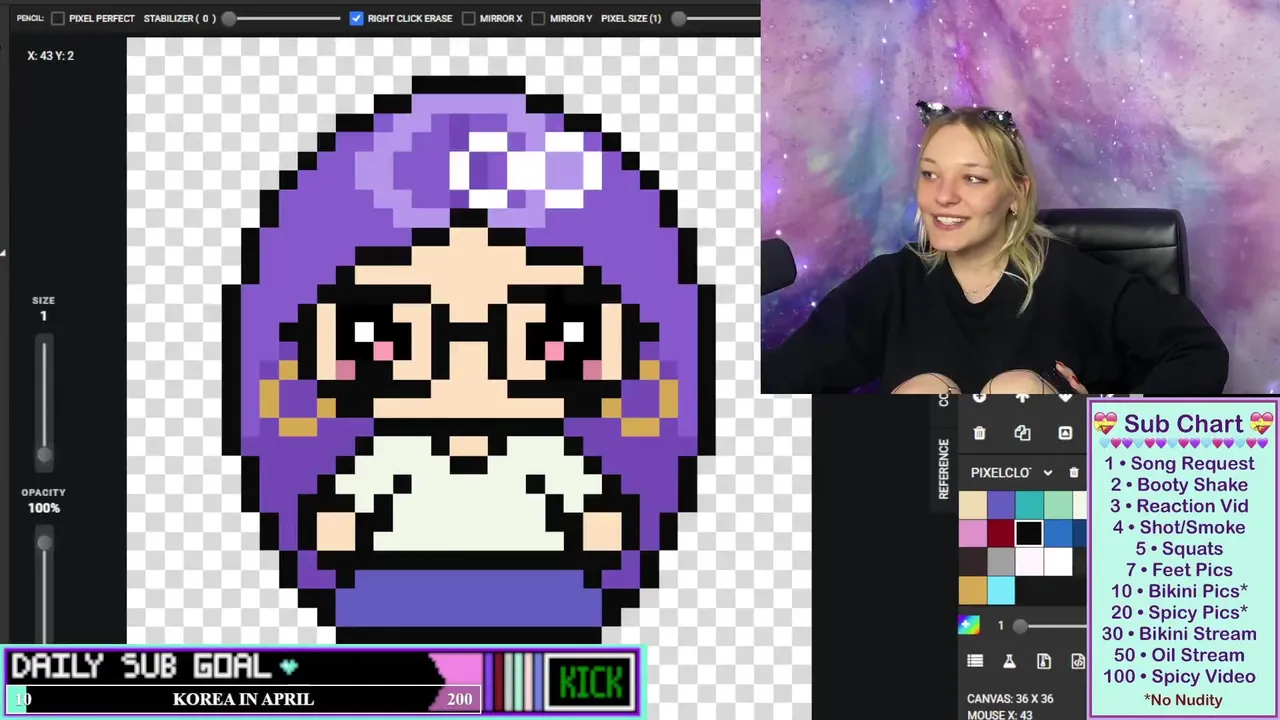Select the teal color swatch
Image resolution: width=1280 pixels, height=720 pixels.
point(1029,505)
